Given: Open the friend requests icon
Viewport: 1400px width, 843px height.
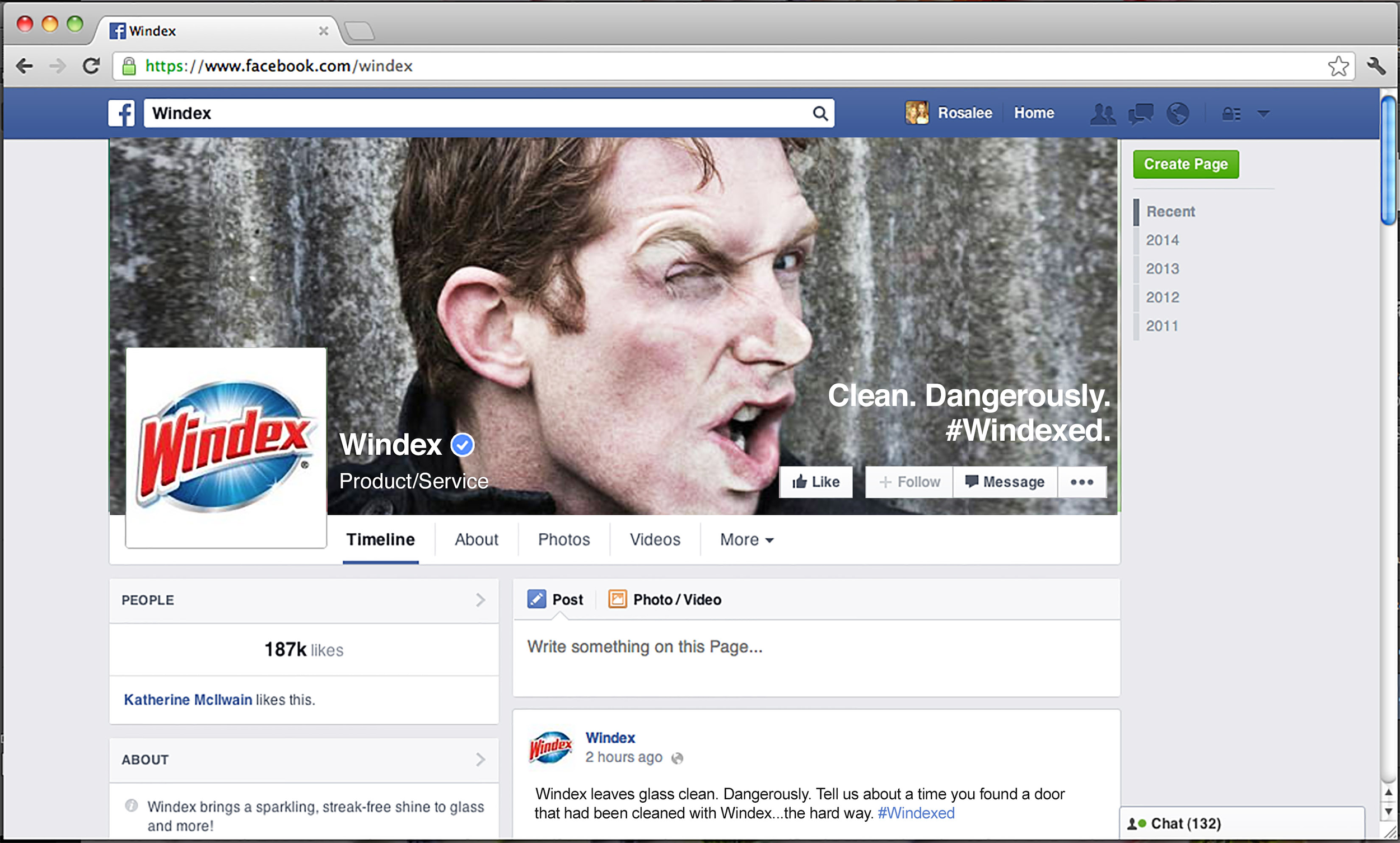Looking at the screenshot, I should (x=1103, y=114).
